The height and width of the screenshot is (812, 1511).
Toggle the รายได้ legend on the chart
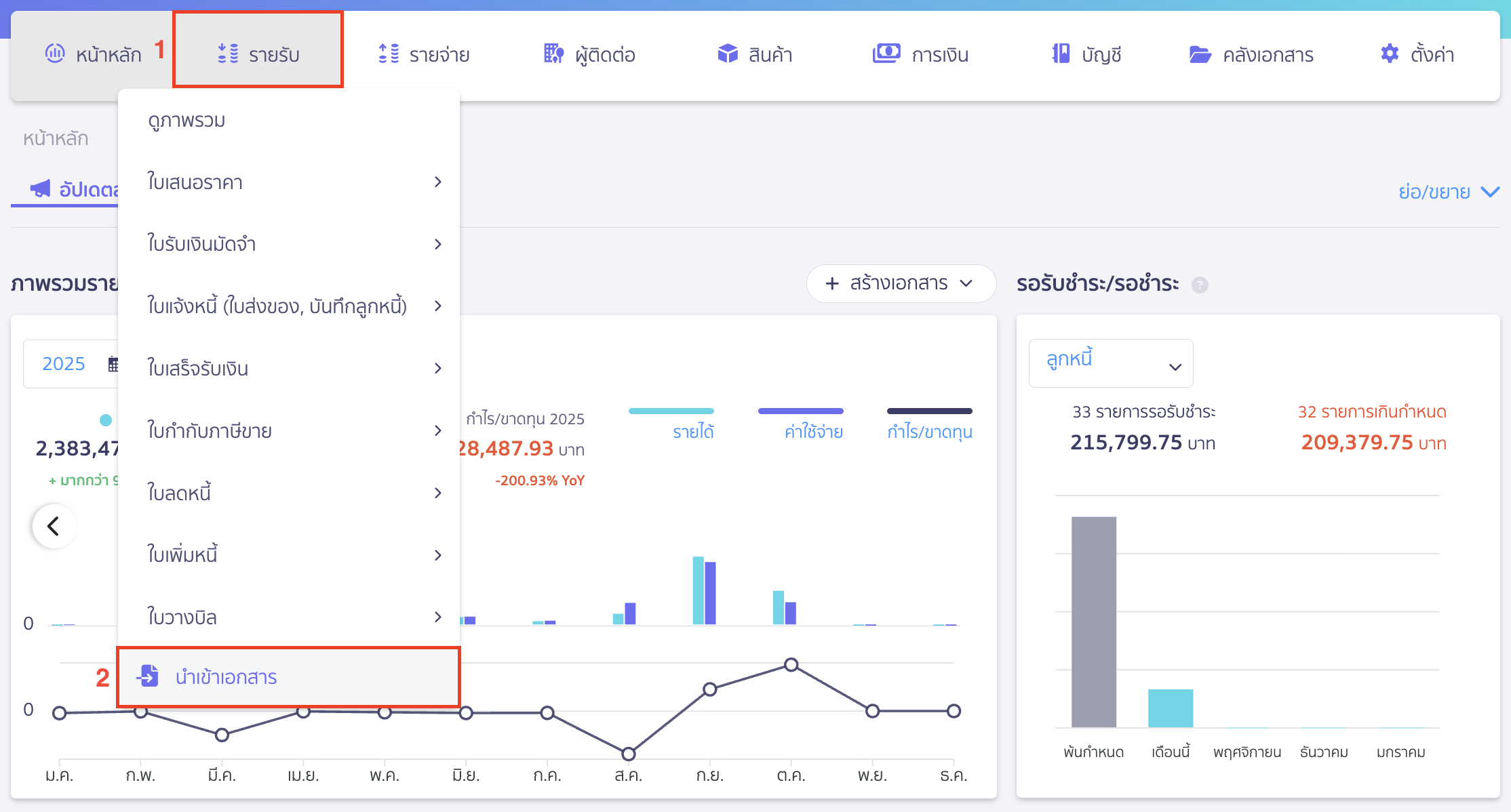[693, 429]
